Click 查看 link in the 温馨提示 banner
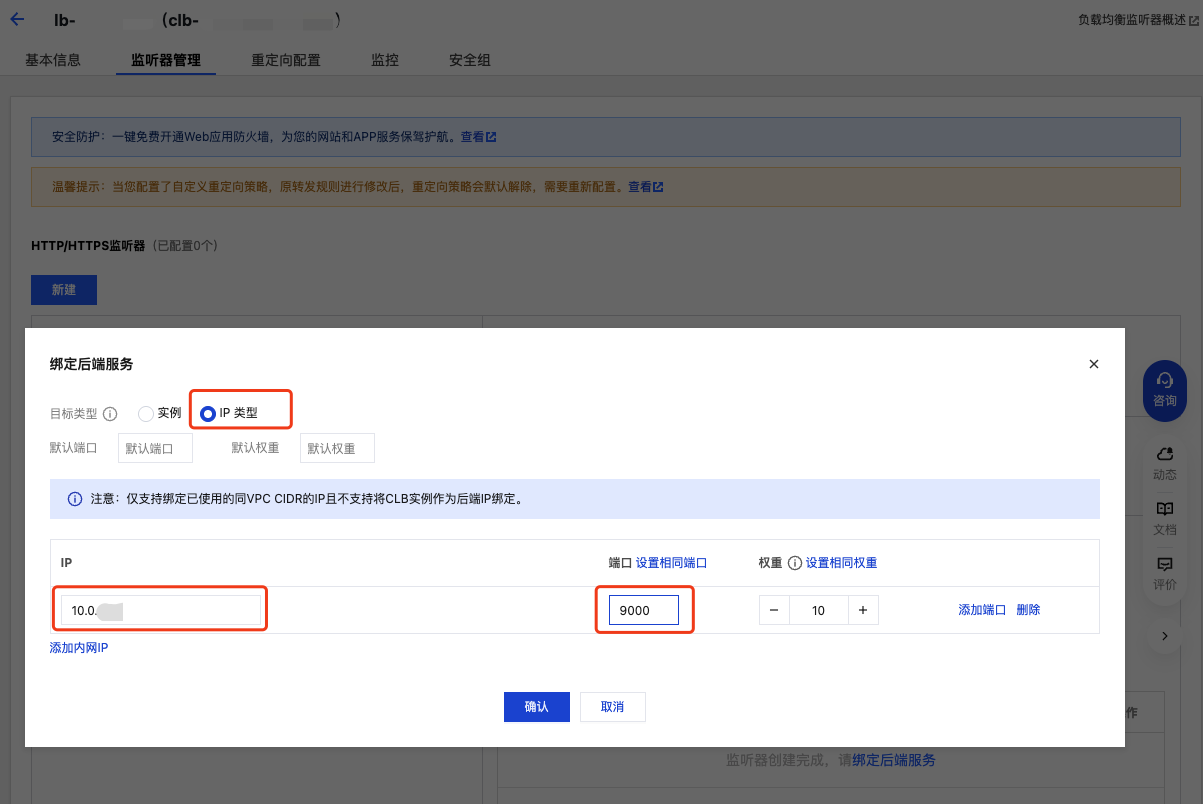 [x=645, y=186]
